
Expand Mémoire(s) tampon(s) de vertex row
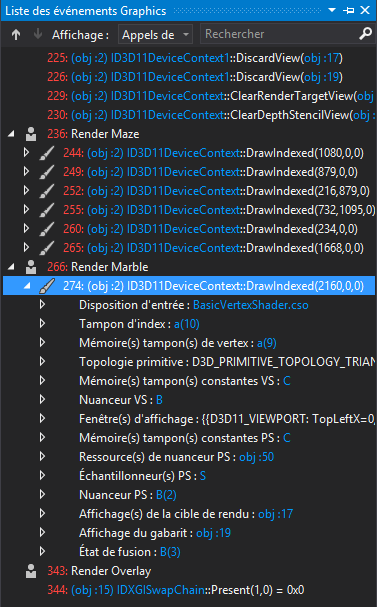point(43,343)
